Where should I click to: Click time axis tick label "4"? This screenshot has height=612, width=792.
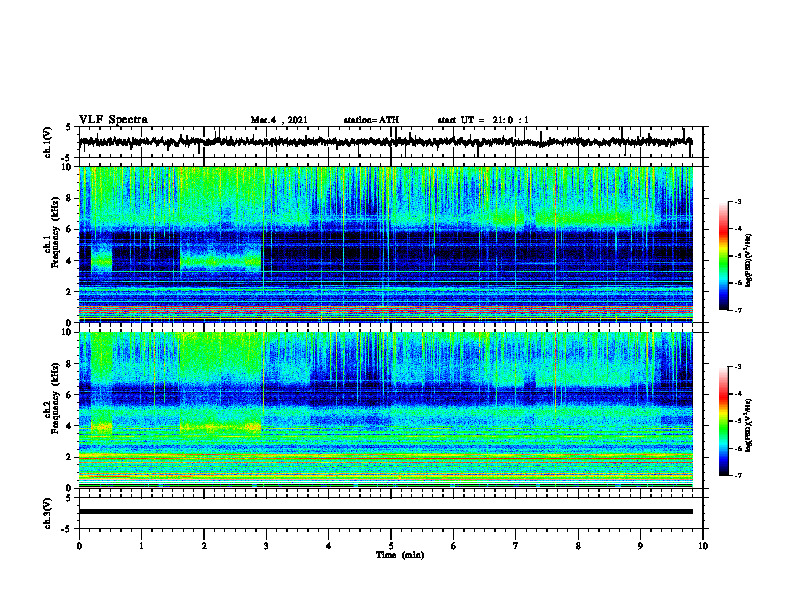329,546
